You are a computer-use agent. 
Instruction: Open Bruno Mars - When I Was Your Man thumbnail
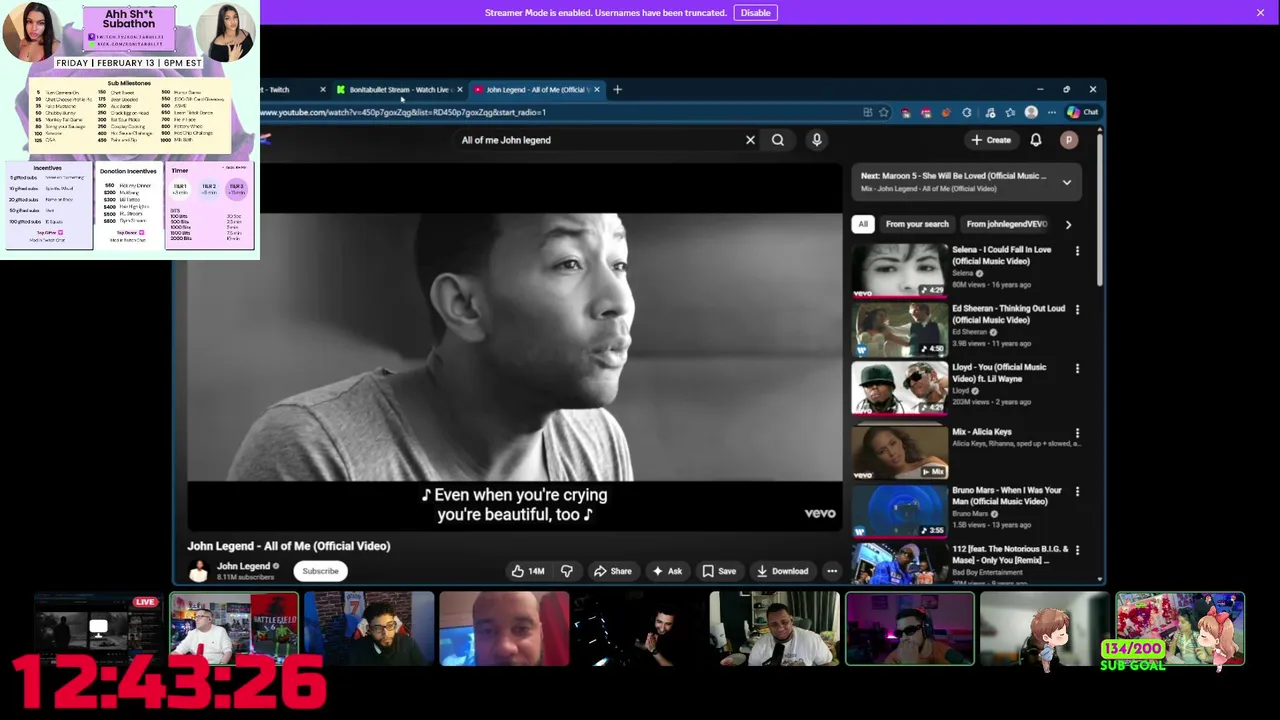[x=899, y=511]
